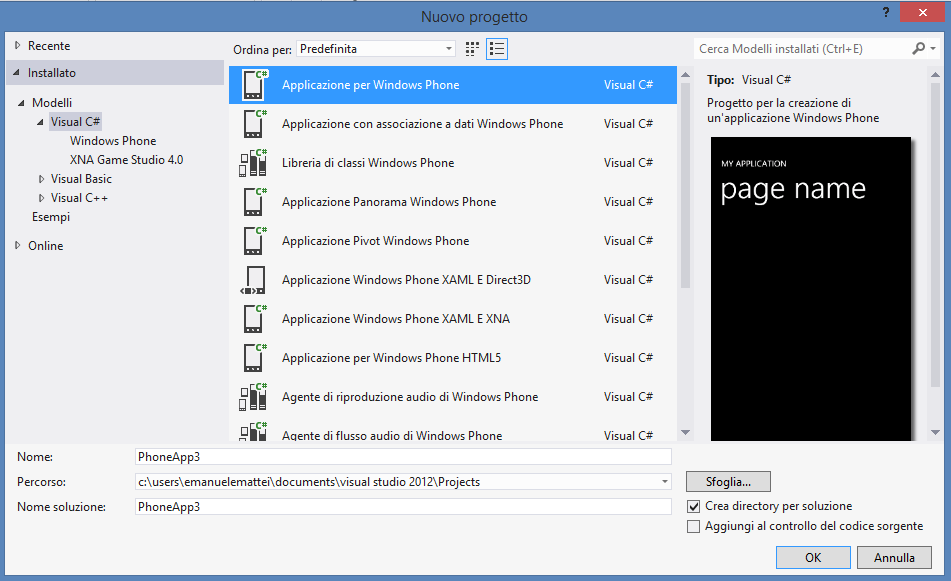Collapse the Installato section
The image size is (951, 581).
(x=17, y=73)
